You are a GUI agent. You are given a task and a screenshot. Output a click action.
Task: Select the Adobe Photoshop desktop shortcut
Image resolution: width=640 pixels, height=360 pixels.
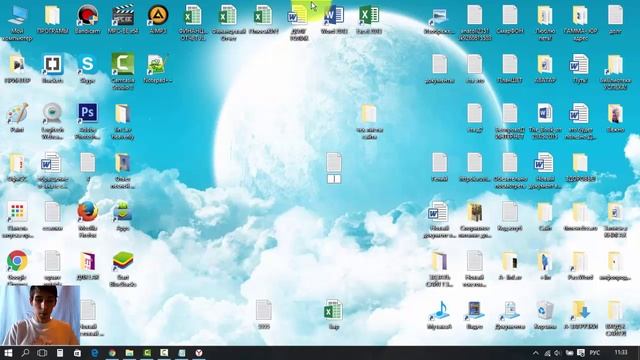(87, 121)
